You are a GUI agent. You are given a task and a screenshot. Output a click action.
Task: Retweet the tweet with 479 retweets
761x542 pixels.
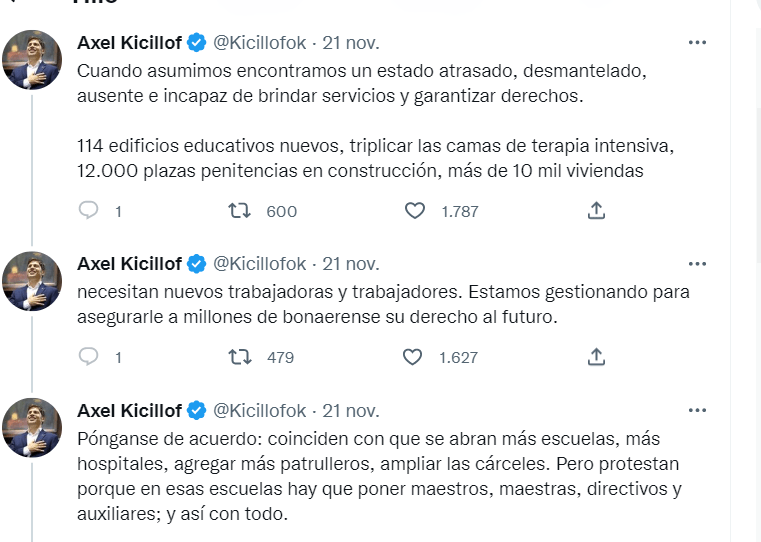click(x=240, y=357)
